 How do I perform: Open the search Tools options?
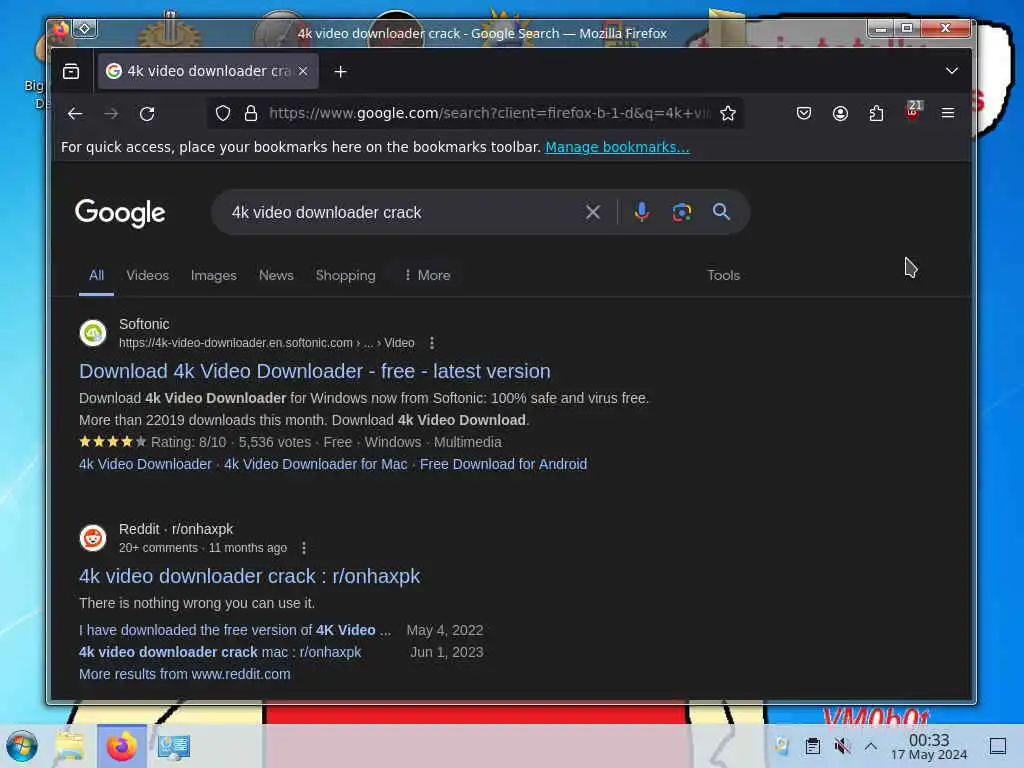[x=724, y=276]
